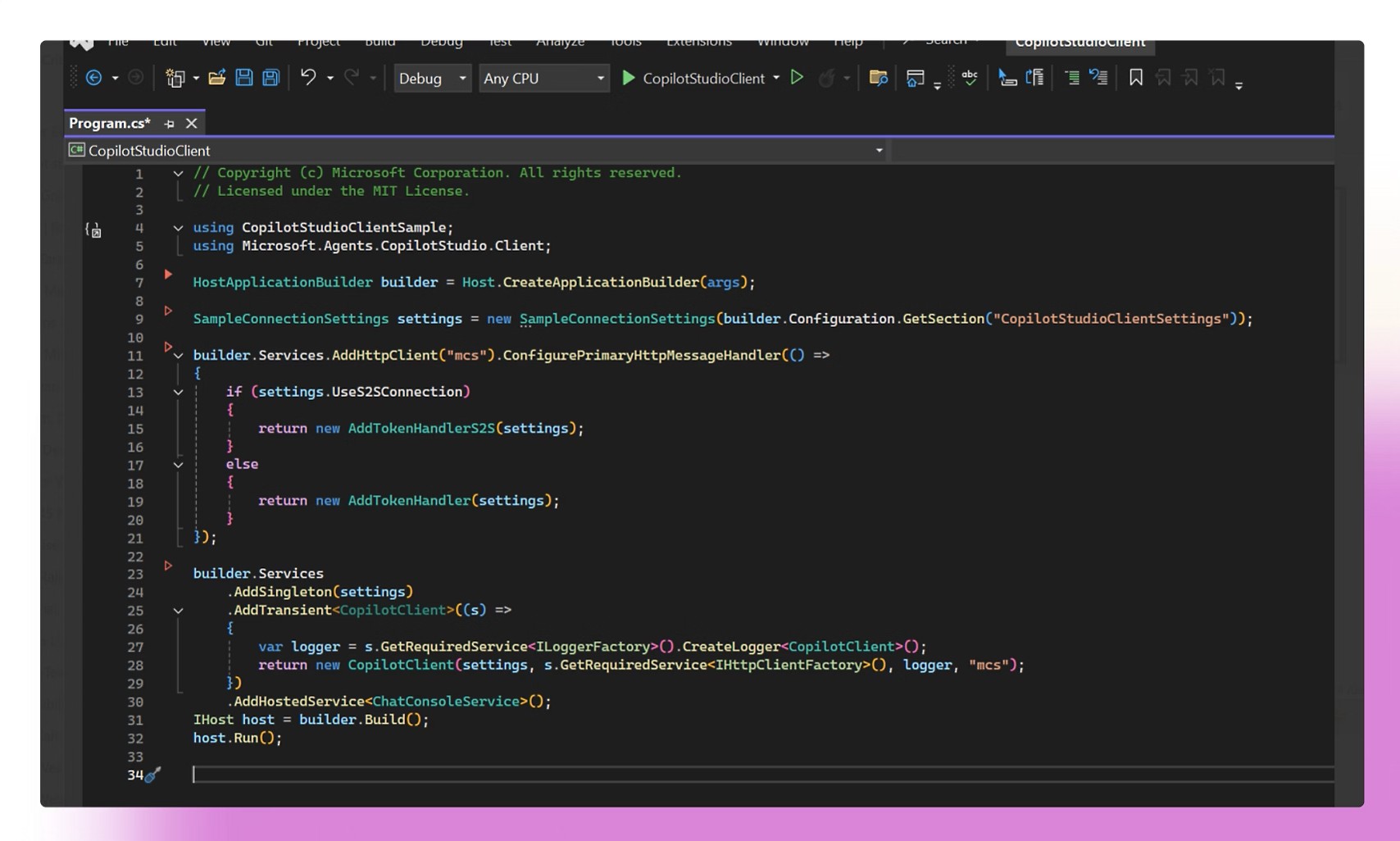The height and width of the screenshot is (841, 1400).
Task: Undo the last edit
Action: click(x=309, y=77)
